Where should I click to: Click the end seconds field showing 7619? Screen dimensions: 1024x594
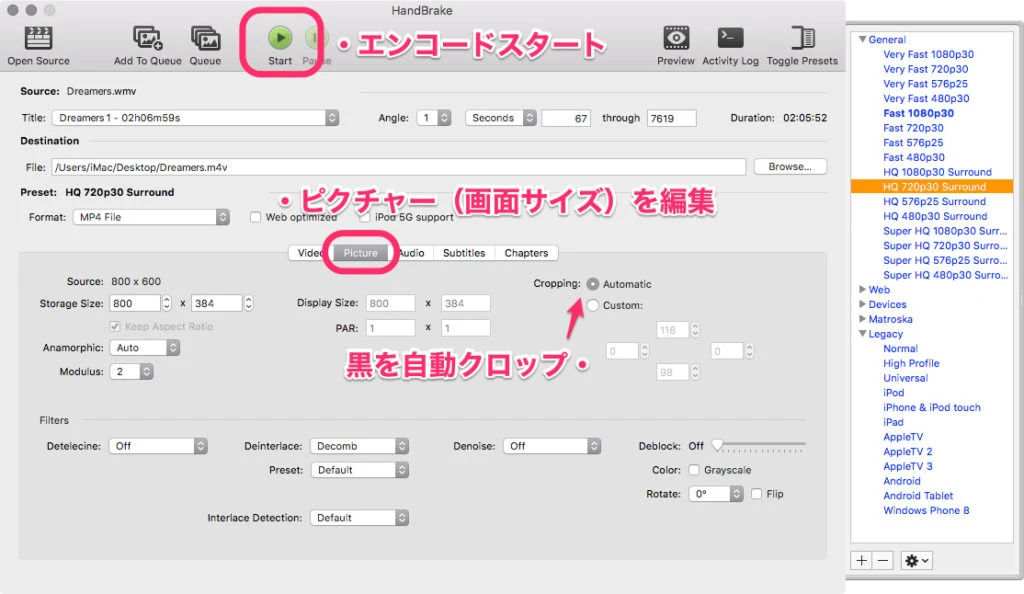pos(671,118)
